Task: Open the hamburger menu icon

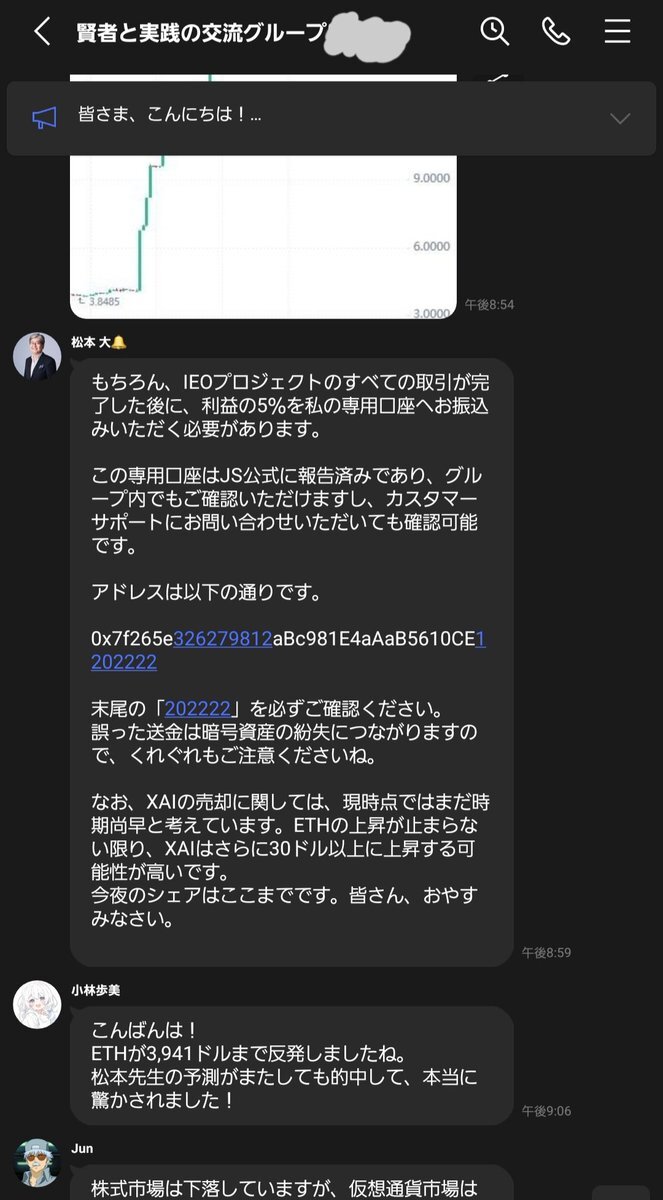Action: [x=617, y=31]
